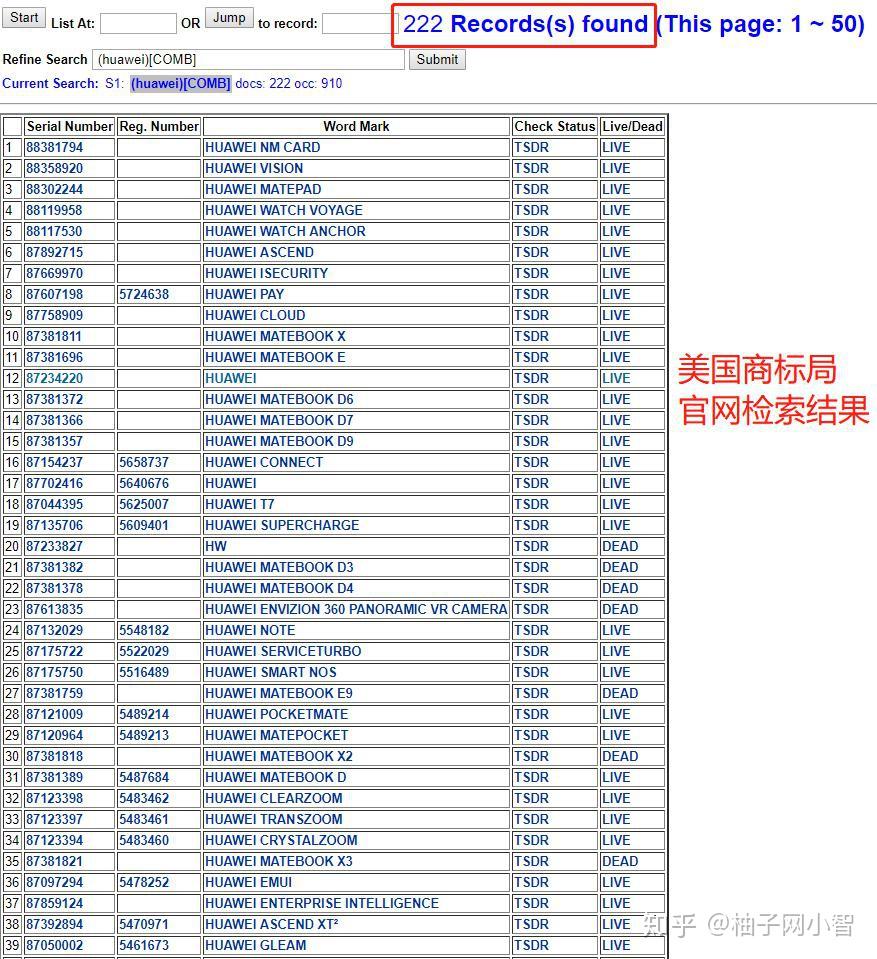Open serial number 87859124
This screenshot has height=959, width=877.
tap(54, 903)
